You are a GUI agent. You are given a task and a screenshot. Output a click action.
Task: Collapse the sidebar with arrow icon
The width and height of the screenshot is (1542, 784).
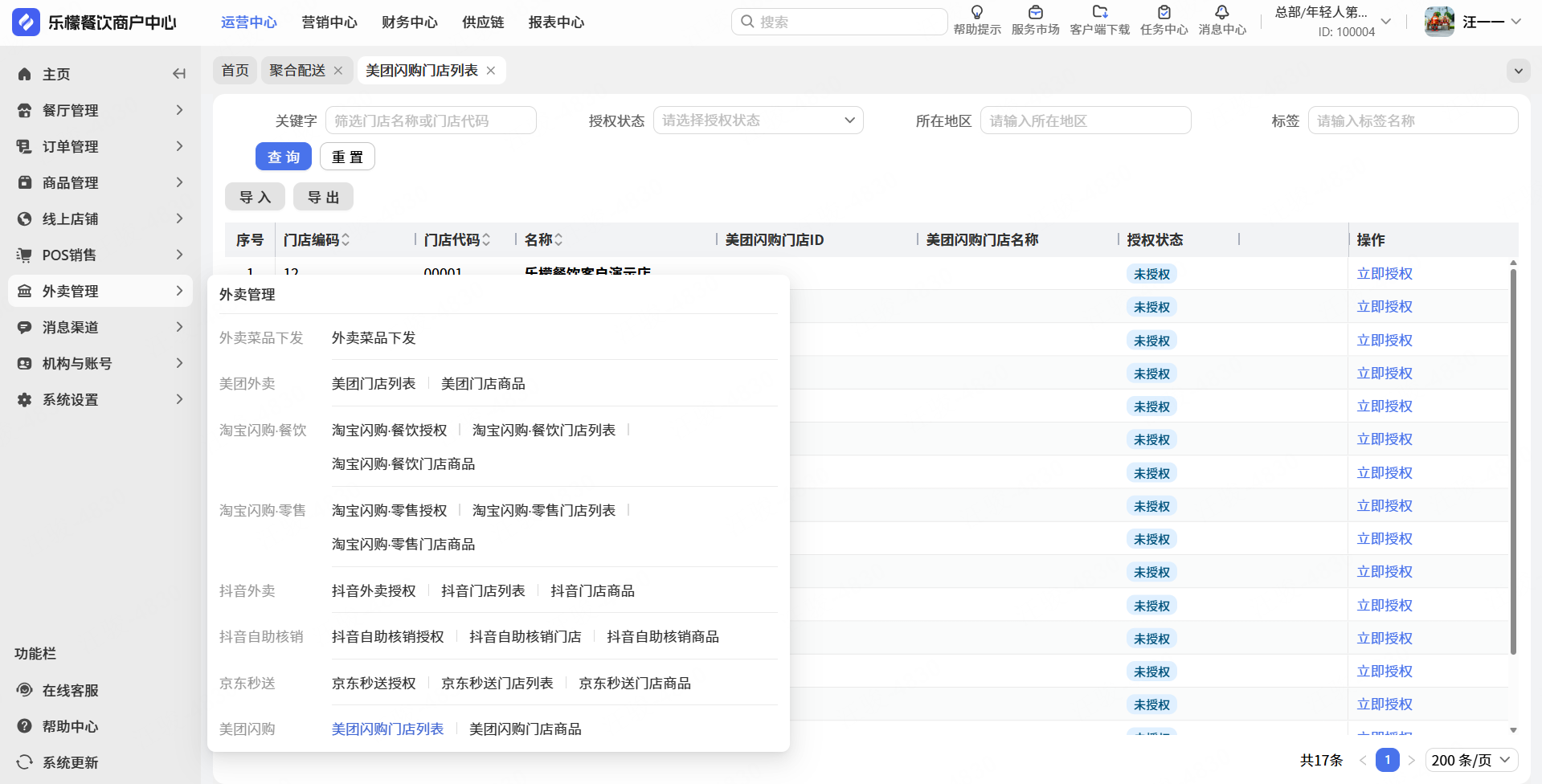(178, 74)
